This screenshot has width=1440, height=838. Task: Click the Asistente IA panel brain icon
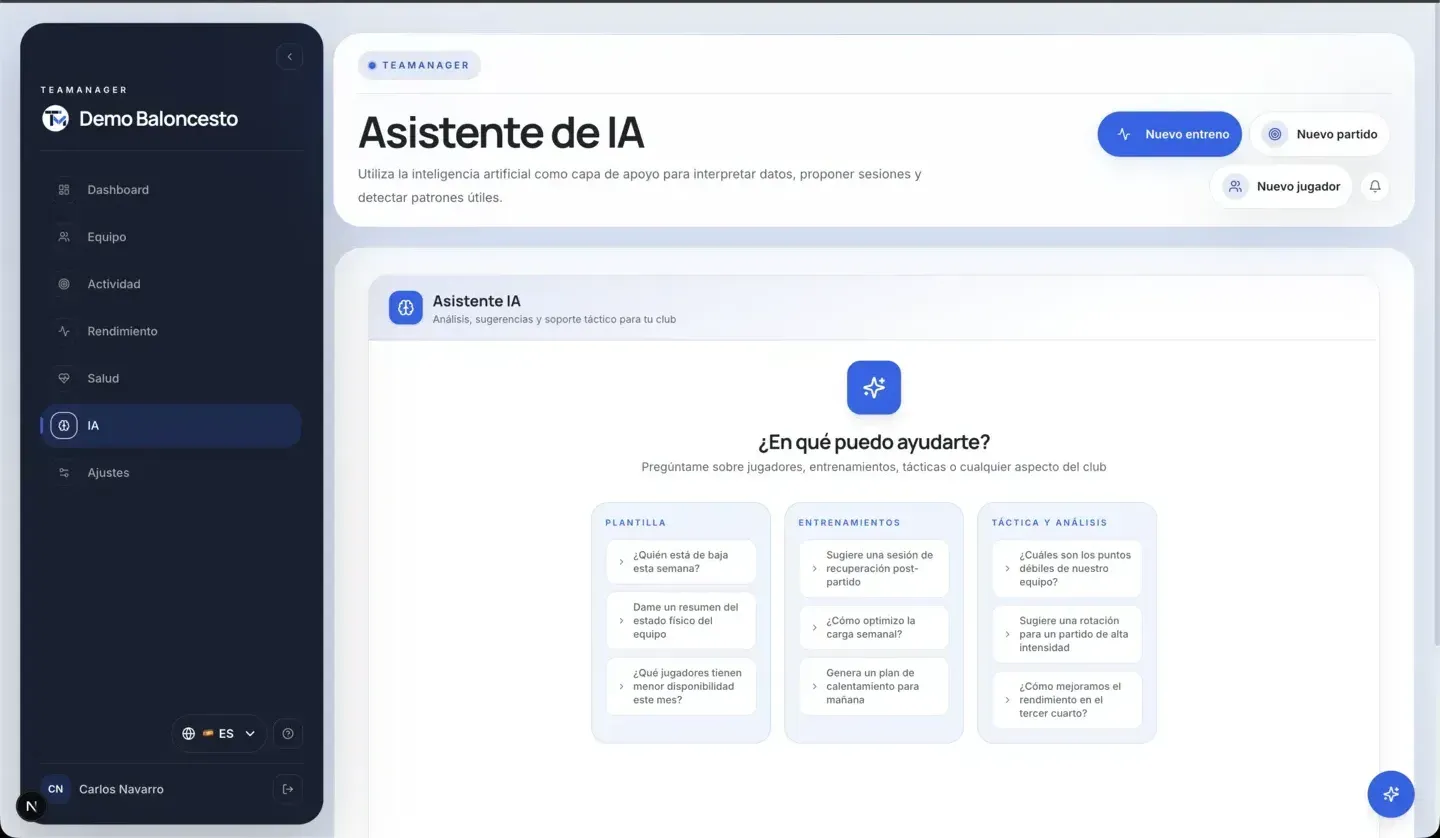pyautogui.click(x=406, y=308)
